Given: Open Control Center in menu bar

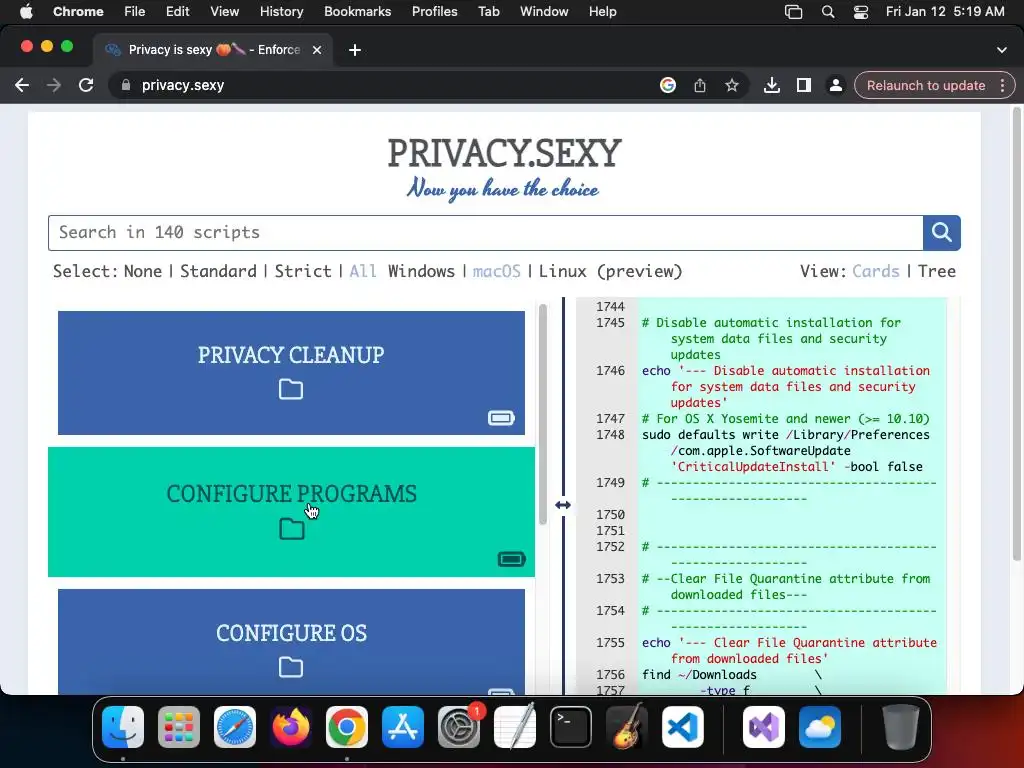Looking at the screenshot, I should pyautogui.click(x=861, y=12).
